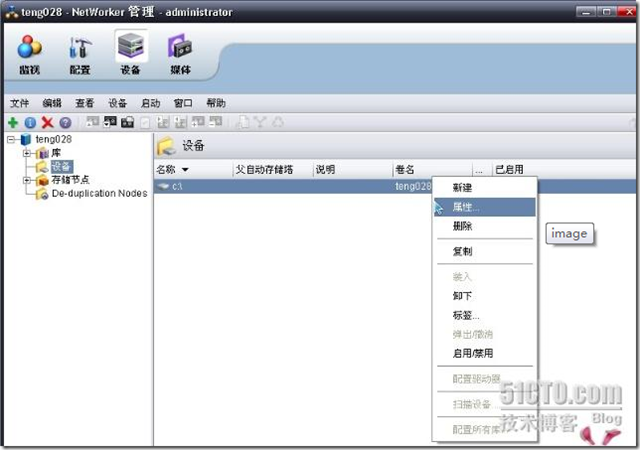The width and height of the screenshot is (640, 450).
Task: Choose 卸下 from the context menu
Action: tap(484, 296)
